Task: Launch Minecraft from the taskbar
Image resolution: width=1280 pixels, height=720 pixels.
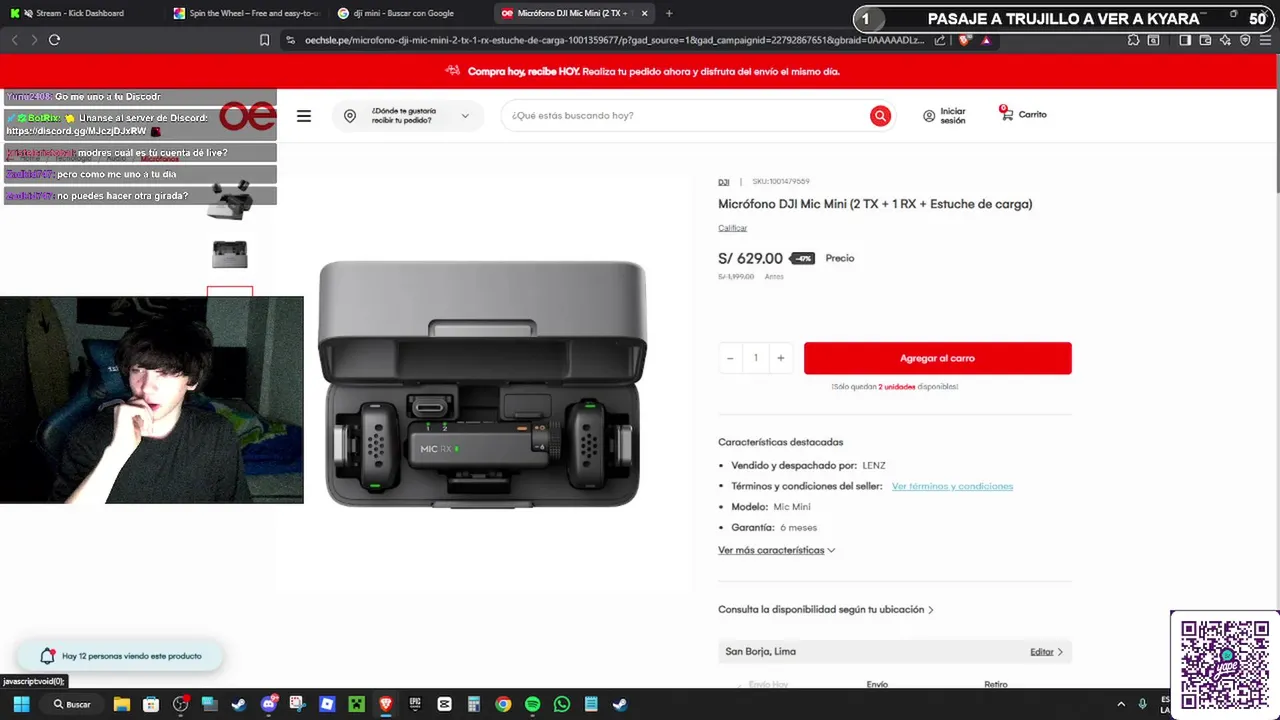Action: click(356, 704)
